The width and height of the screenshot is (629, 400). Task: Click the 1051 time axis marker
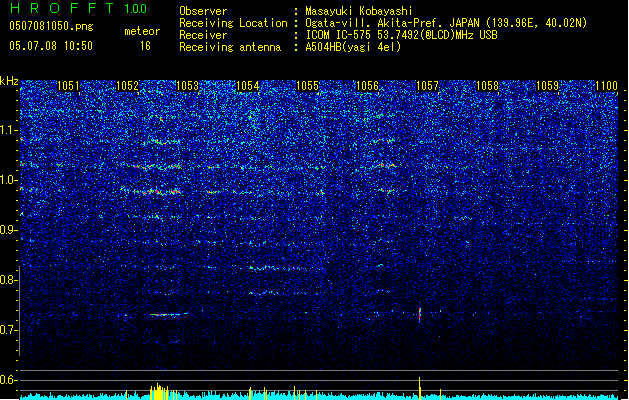pos(68,86)
